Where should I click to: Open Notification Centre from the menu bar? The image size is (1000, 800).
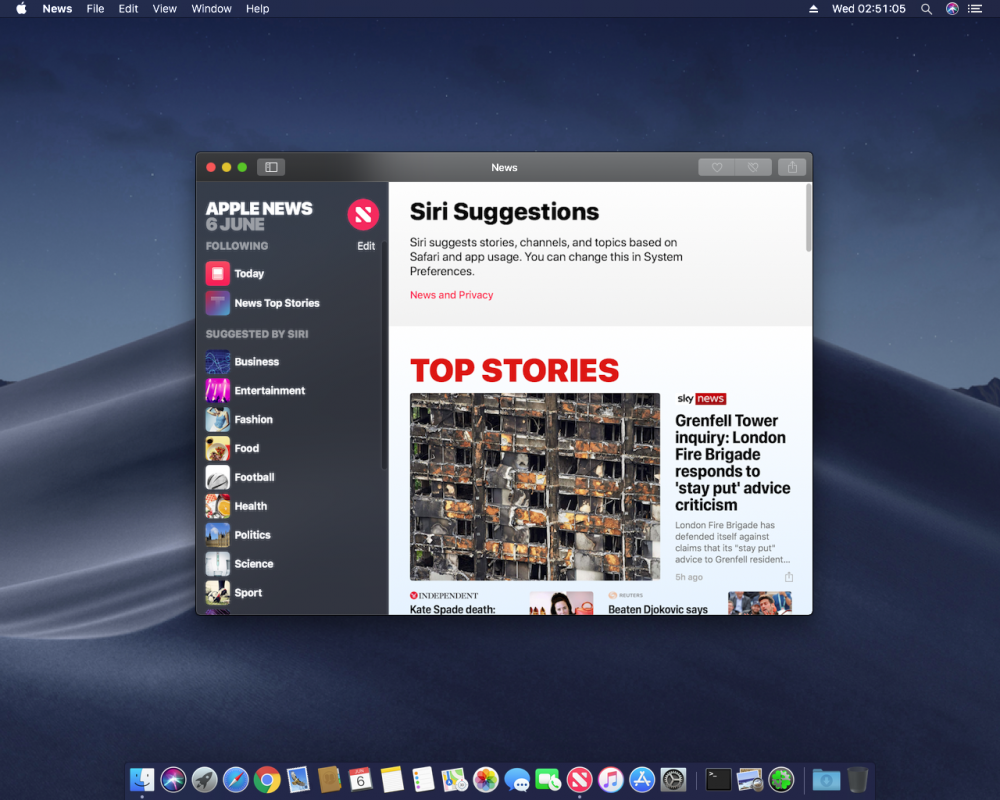[x=974, y=9]
